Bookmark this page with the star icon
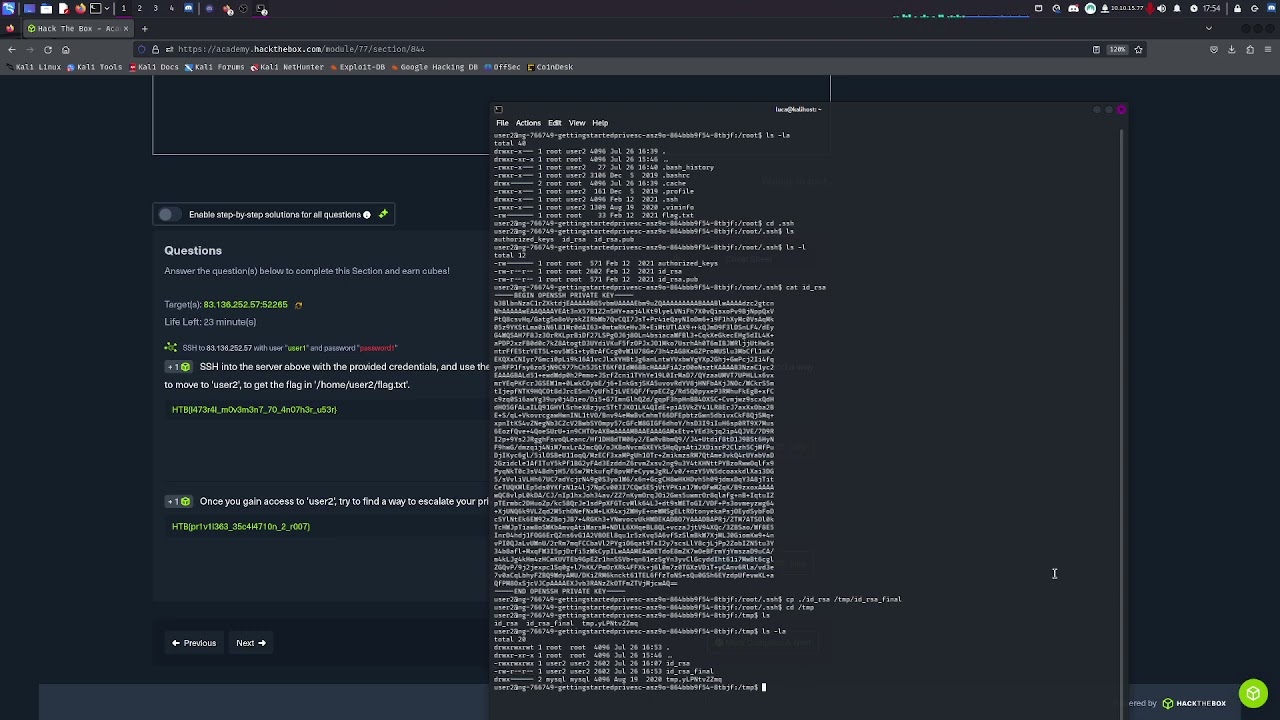Image resolution: width=1280 pixels, height=720 pixels. pyautogui.click(x=1138, y=49)
